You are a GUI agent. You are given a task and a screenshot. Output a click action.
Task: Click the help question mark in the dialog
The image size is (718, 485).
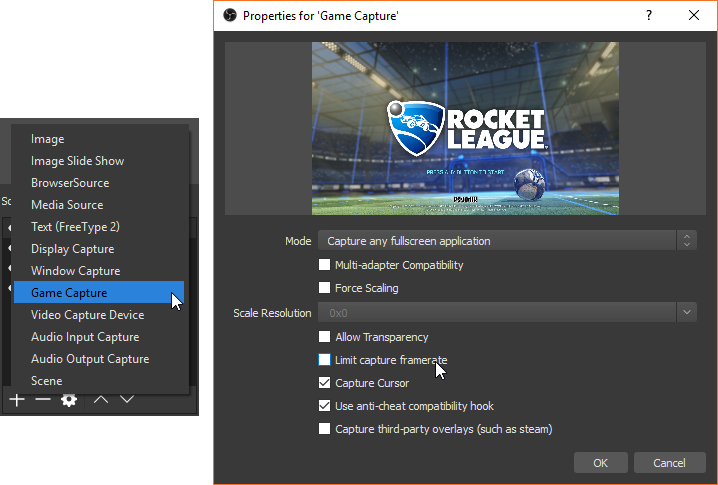[x=649, y=16]
